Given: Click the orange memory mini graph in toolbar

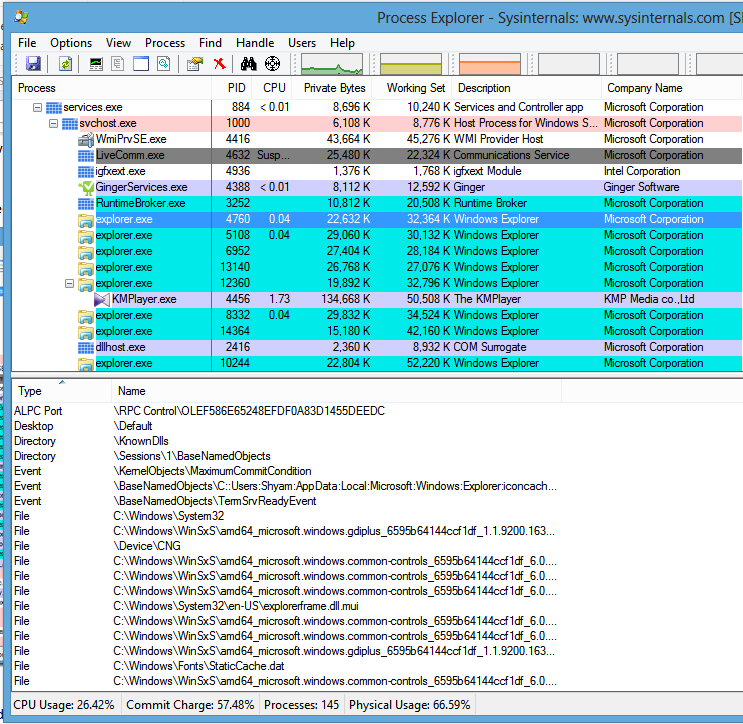Looking at the screenshot, I should click(x=490, y=65).
